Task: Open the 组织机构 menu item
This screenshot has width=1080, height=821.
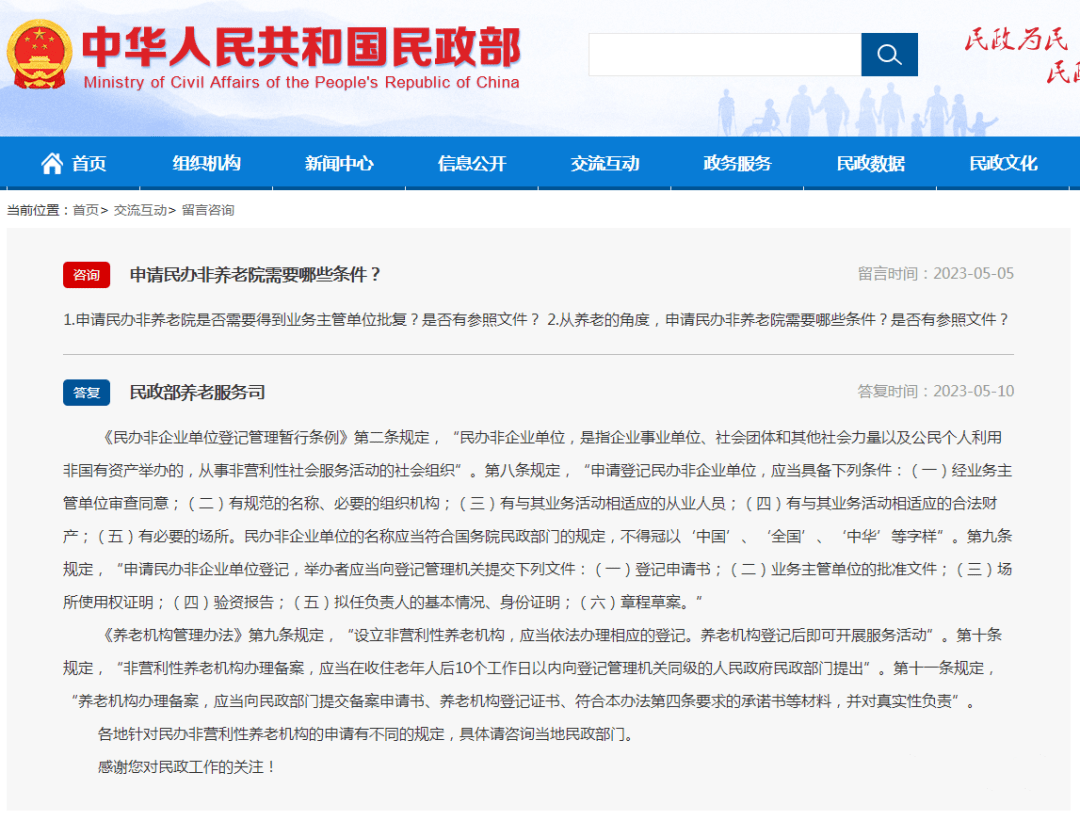Action: coord(206,163)
